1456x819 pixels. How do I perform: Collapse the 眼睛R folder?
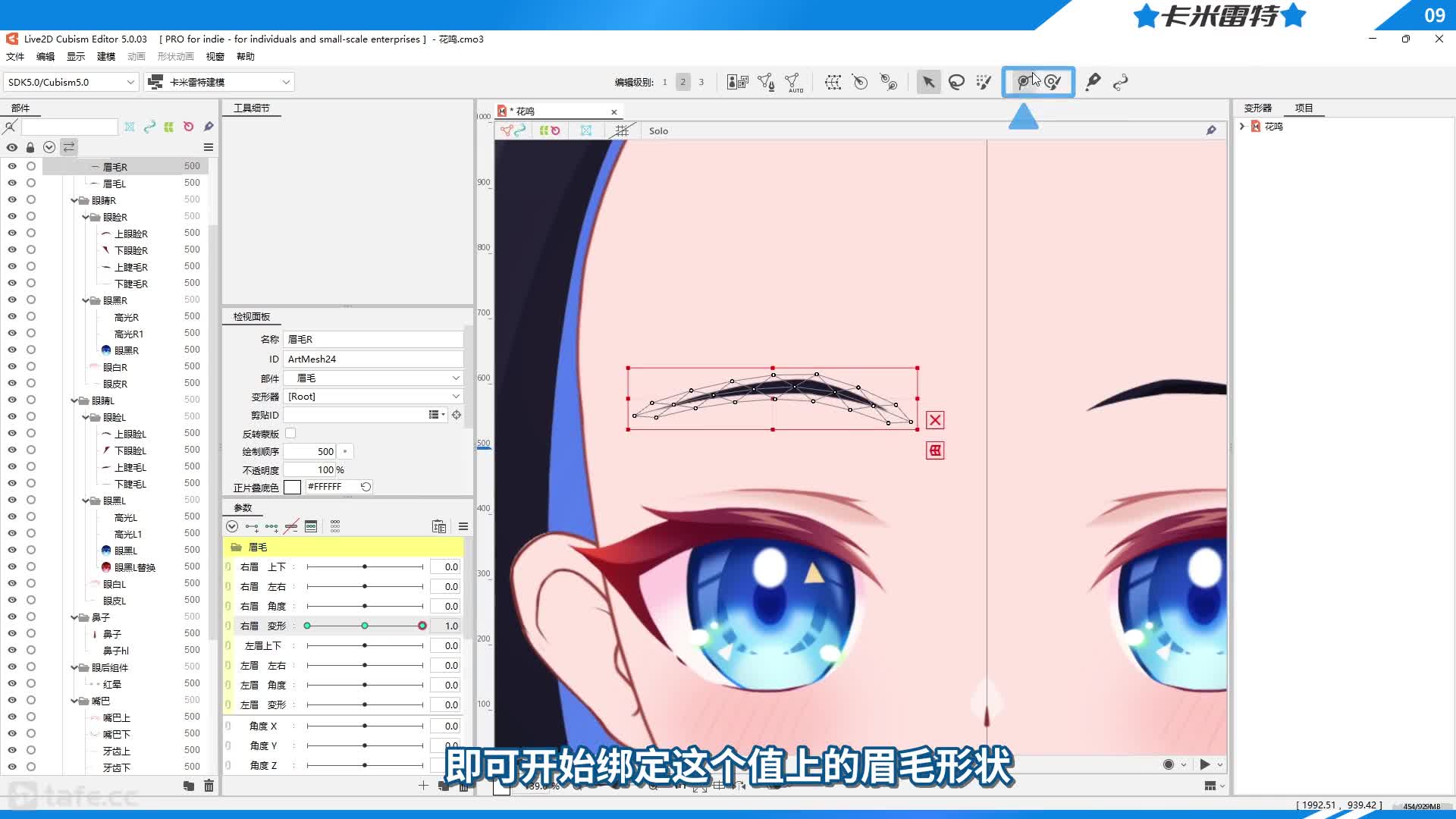[74, 200]
